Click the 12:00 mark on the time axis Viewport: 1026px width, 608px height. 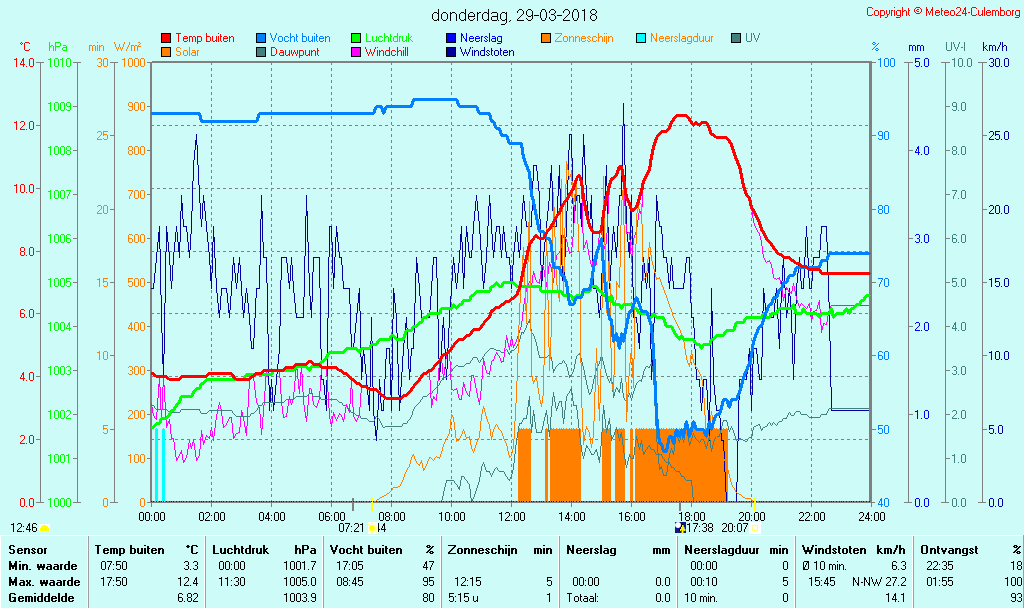[x=512, y=516]
